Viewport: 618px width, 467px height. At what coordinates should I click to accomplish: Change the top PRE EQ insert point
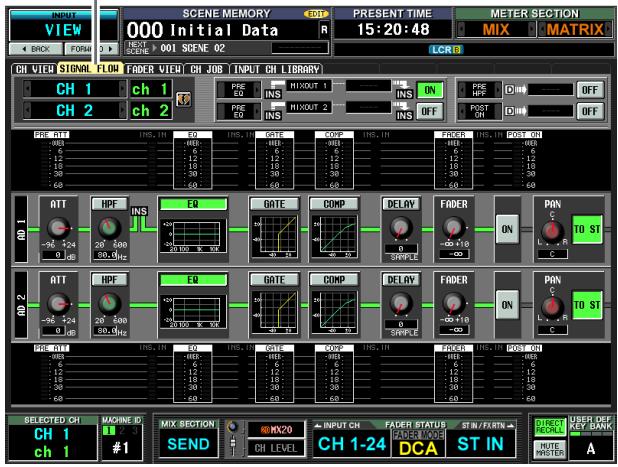[x=238, y=90]
